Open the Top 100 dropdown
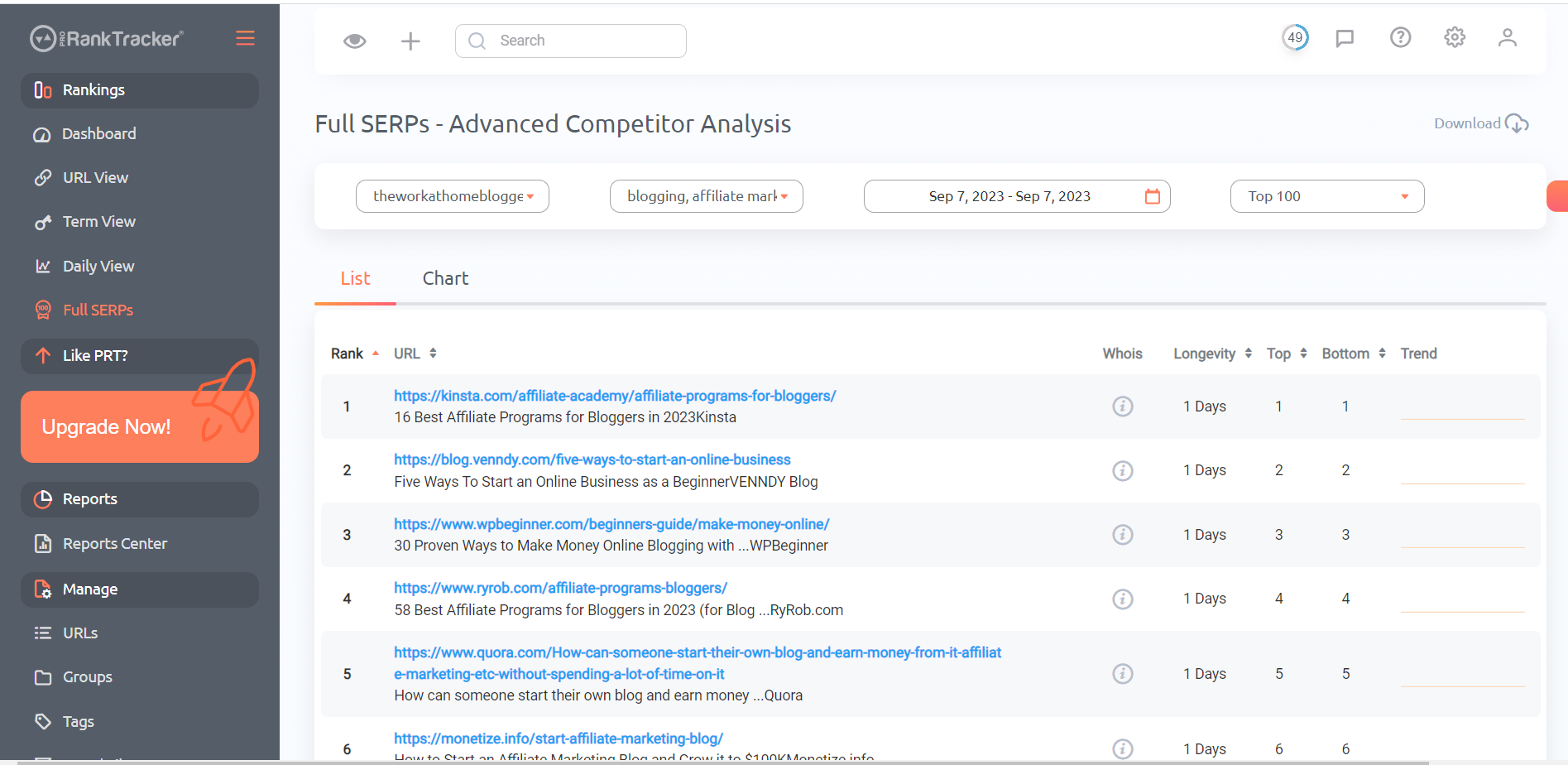The image size is (1568, 765). 1327,196
